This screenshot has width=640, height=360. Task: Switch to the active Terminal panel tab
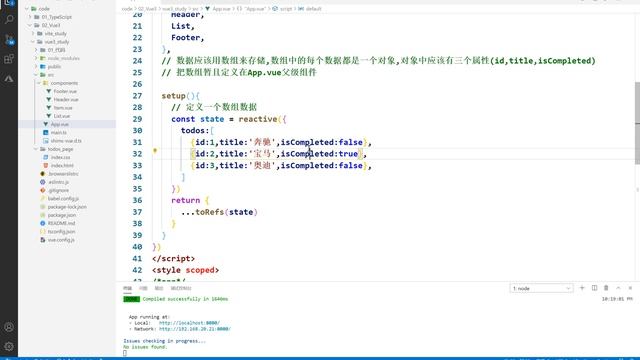tap(127, 288)
